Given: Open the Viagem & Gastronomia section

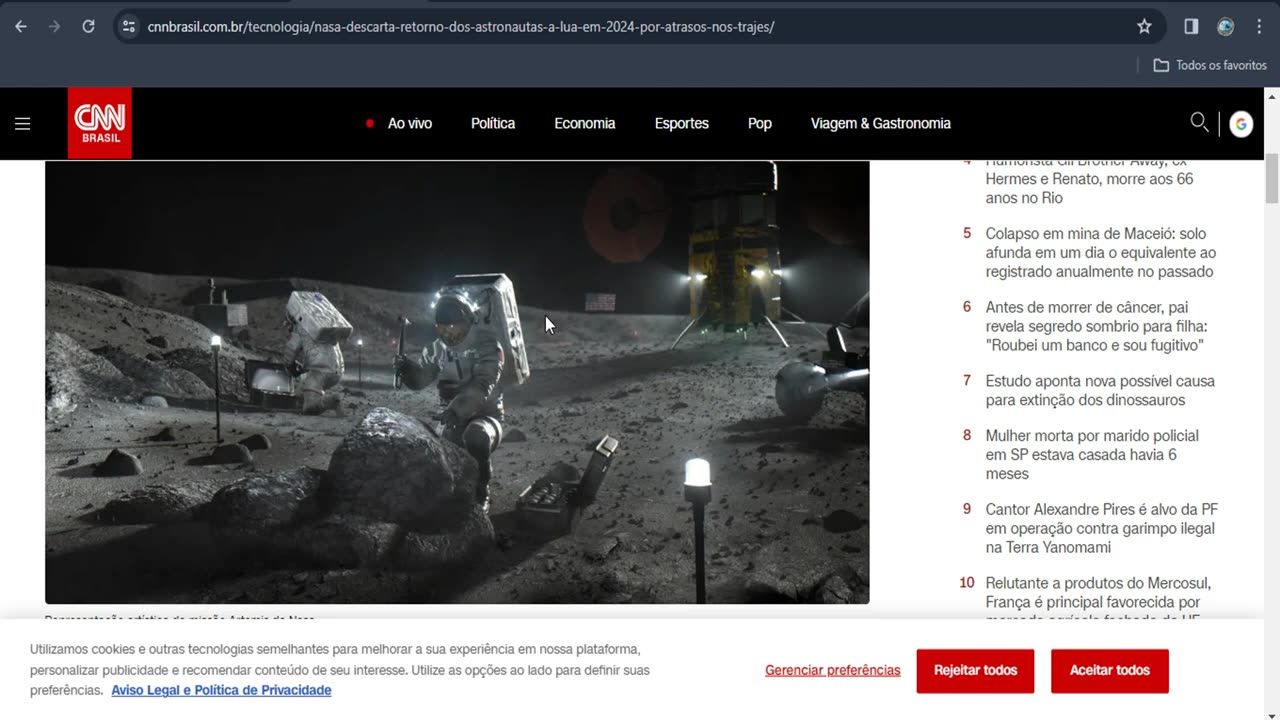Looking at the screenshot, I should coord(881,124).
